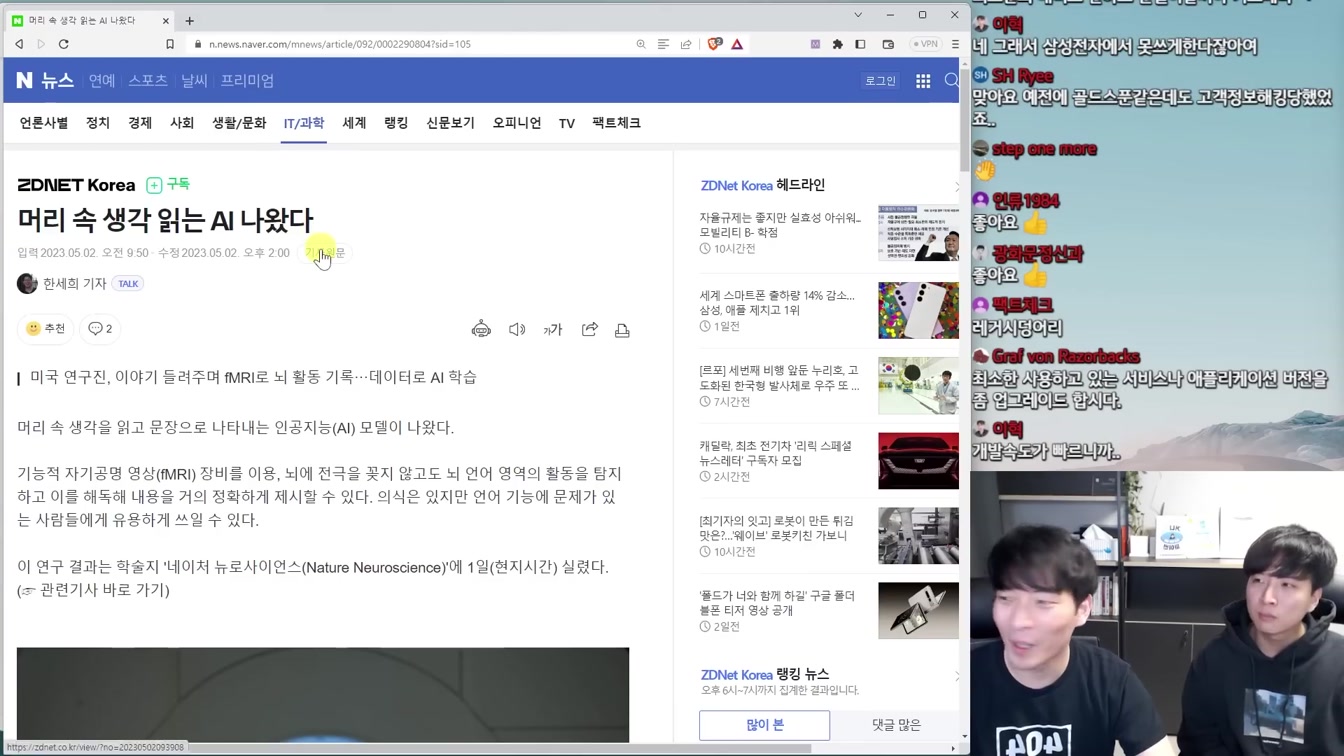Subscribe to ZDNet Korea with 구독 button
The image size is (1344, 756).
[168, 184]
